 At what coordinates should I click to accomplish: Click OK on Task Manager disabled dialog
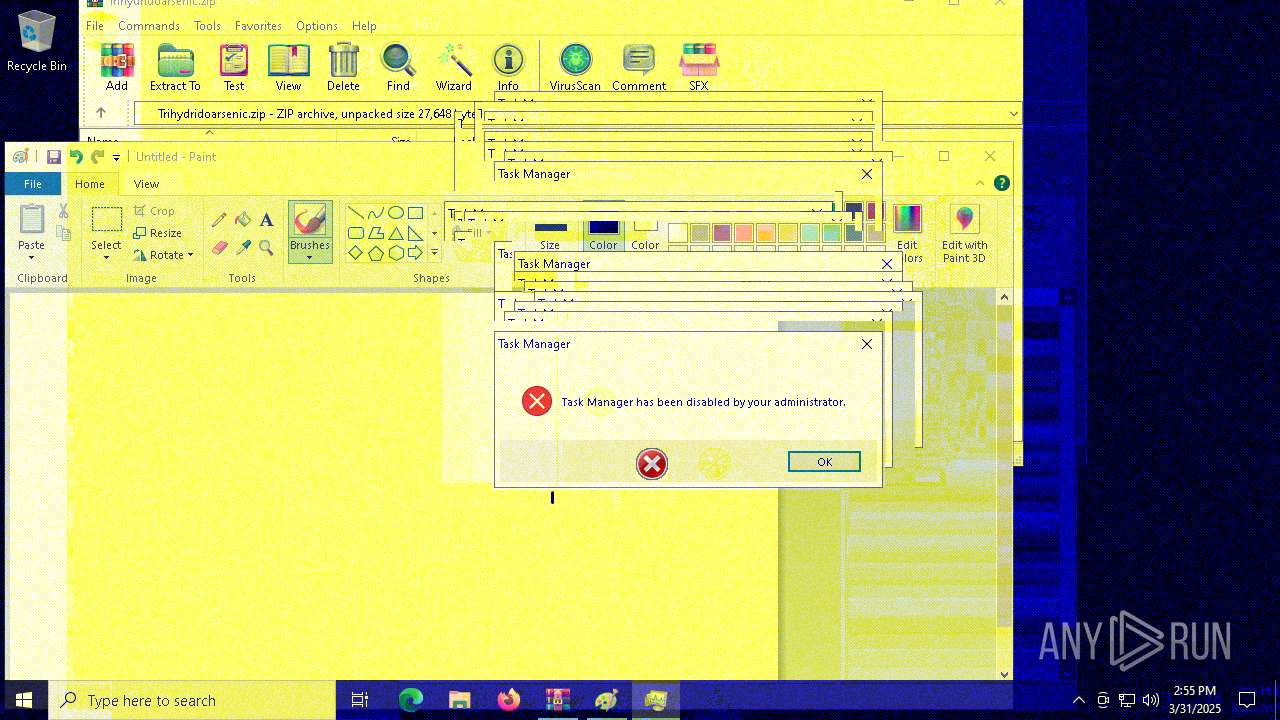[x=824, y=461]
